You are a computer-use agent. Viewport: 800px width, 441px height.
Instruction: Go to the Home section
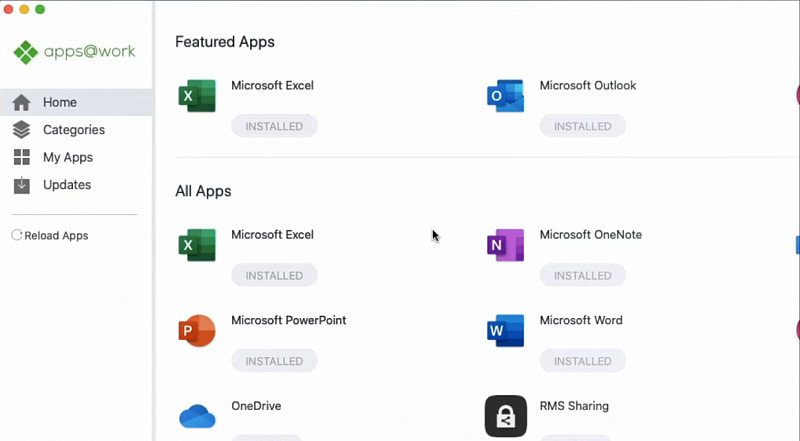(x=76, y=102)
